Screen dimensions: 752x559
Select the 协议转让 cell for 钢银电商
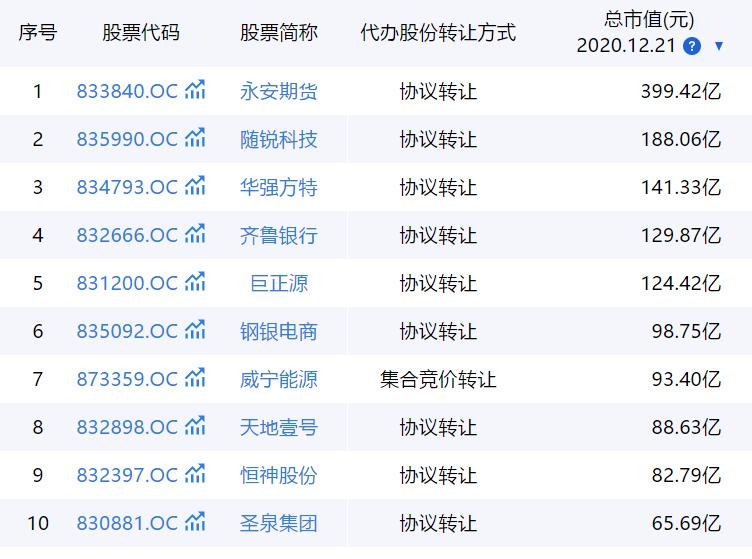438,331
